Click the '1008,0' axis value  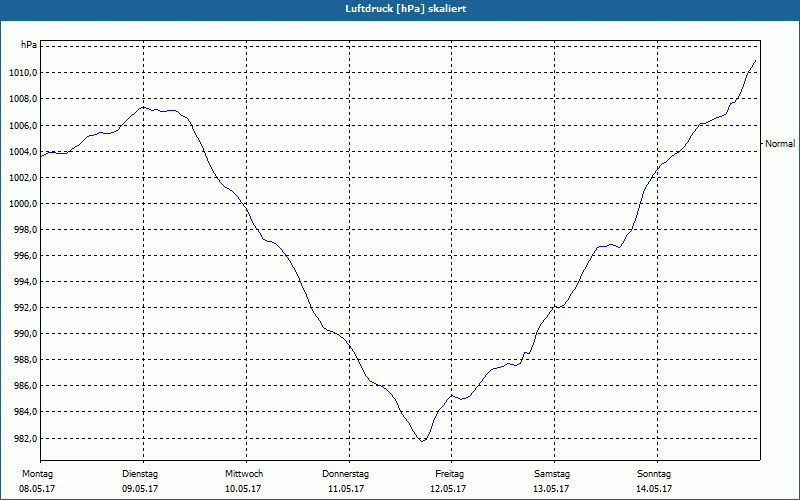pyautogui.click(x=23, y=99)
